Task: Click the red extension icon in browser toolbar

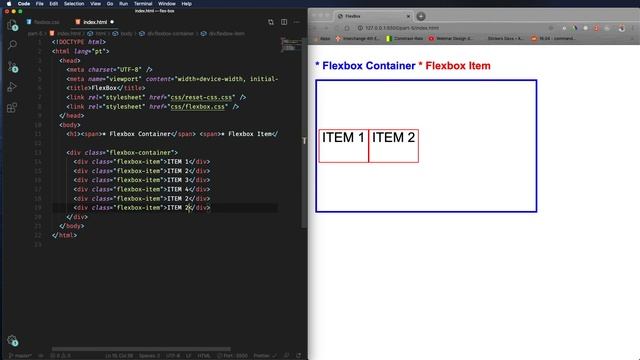Action: click(596, 28)
